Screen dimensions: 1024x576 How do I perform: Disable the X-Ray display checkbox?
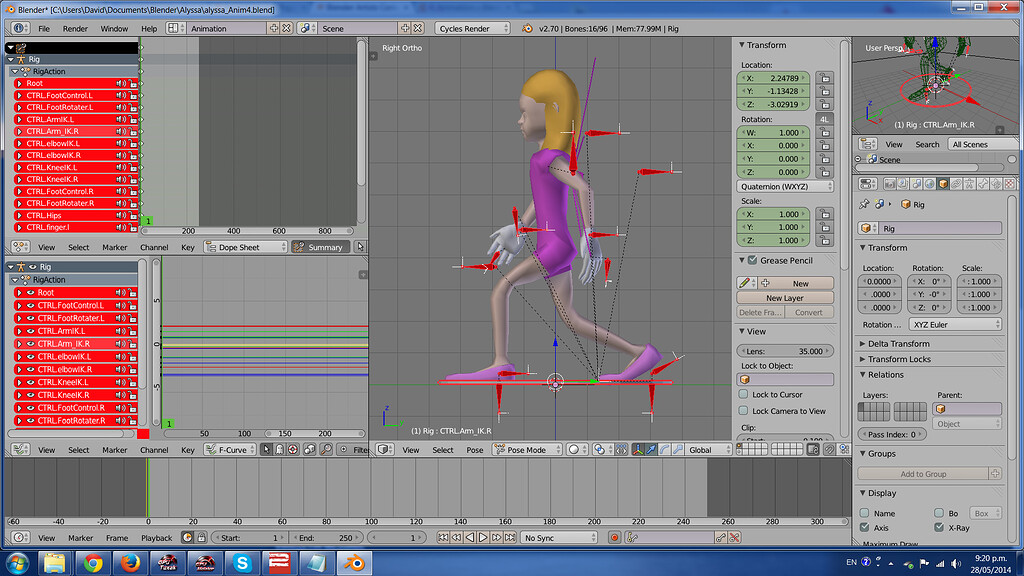(x=939, y=527)
